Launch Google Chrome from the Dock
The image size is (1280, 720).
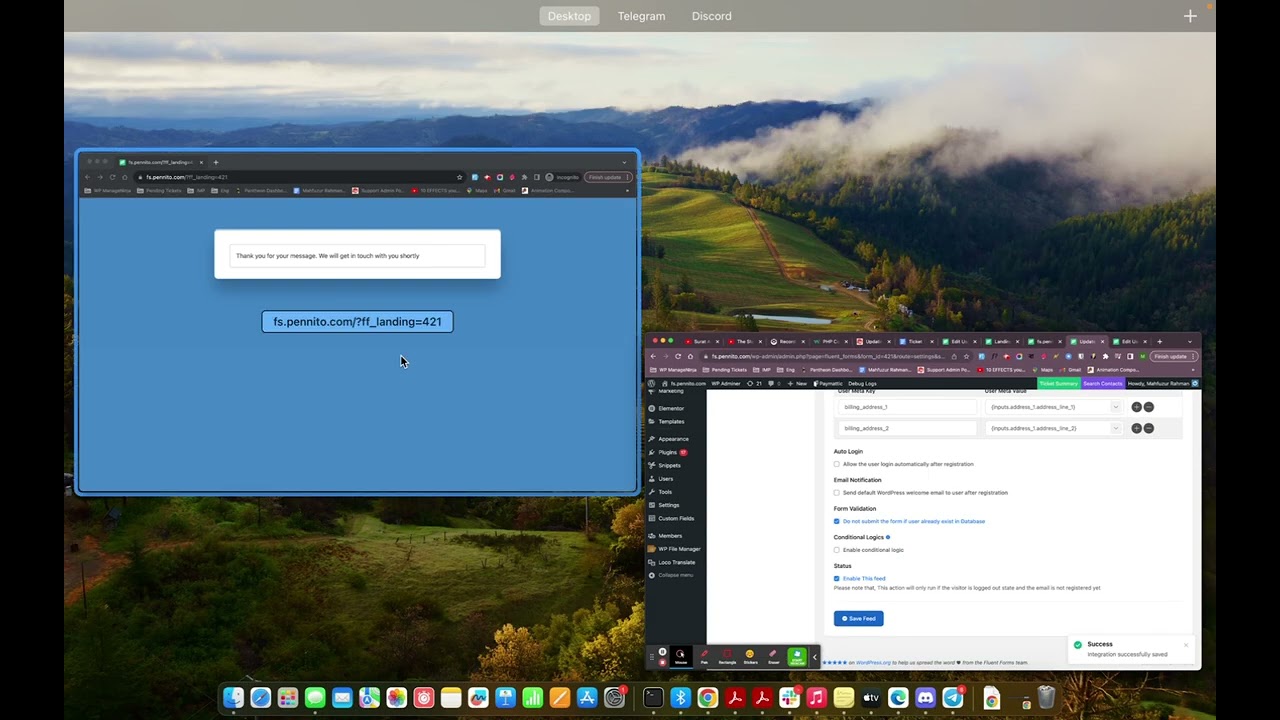tap(708, 697)
